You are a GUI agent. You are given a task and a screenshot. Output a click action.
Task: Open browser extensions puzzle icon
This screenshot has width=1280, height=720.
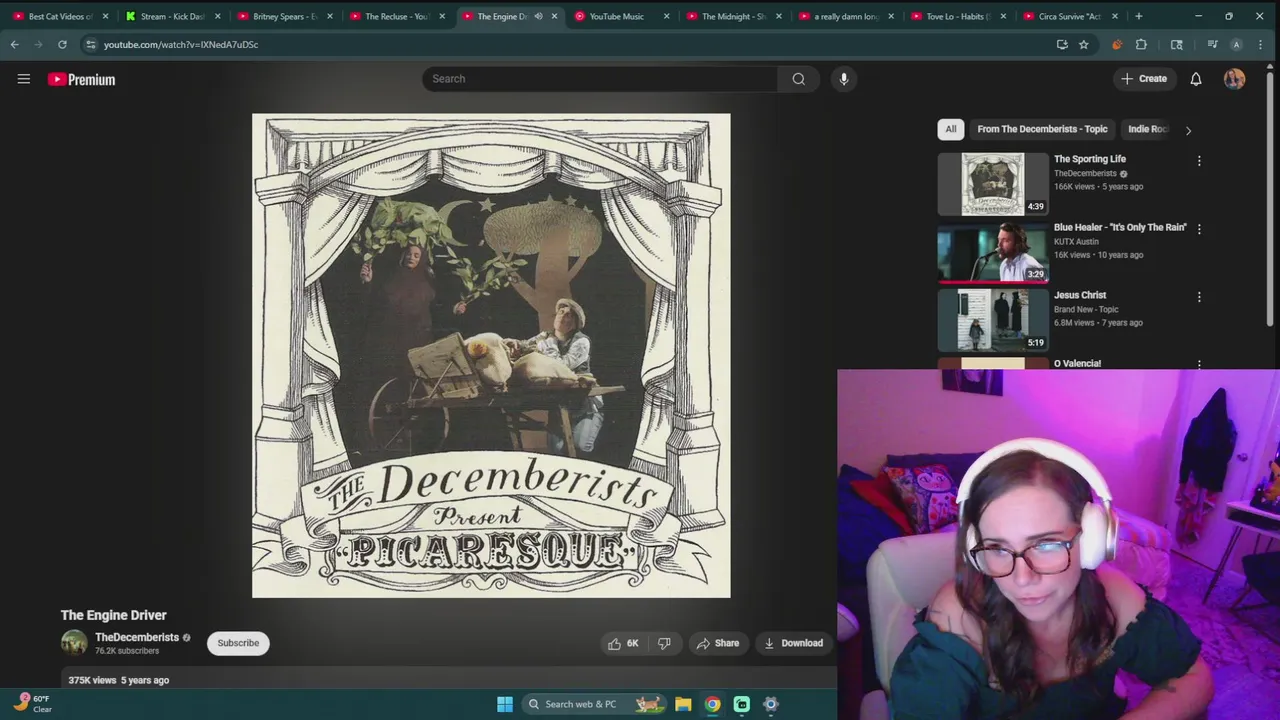coord(1141,44)
